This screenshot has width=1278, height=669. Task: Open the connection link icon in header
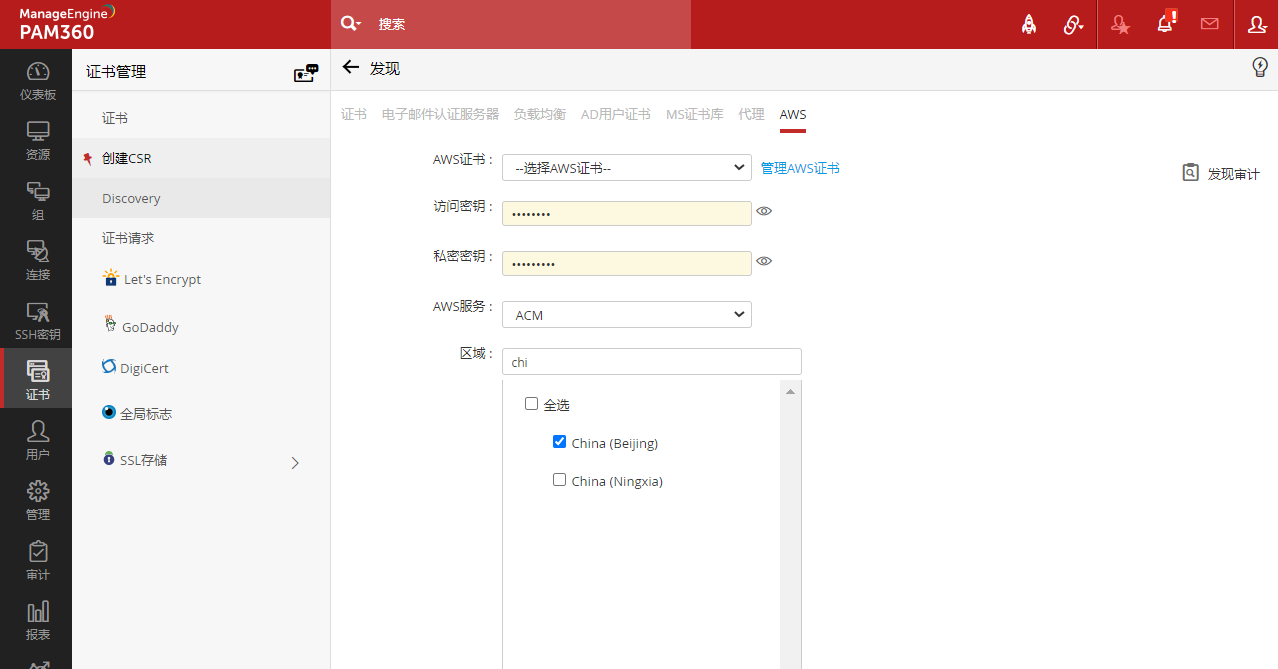(1073, 25)
